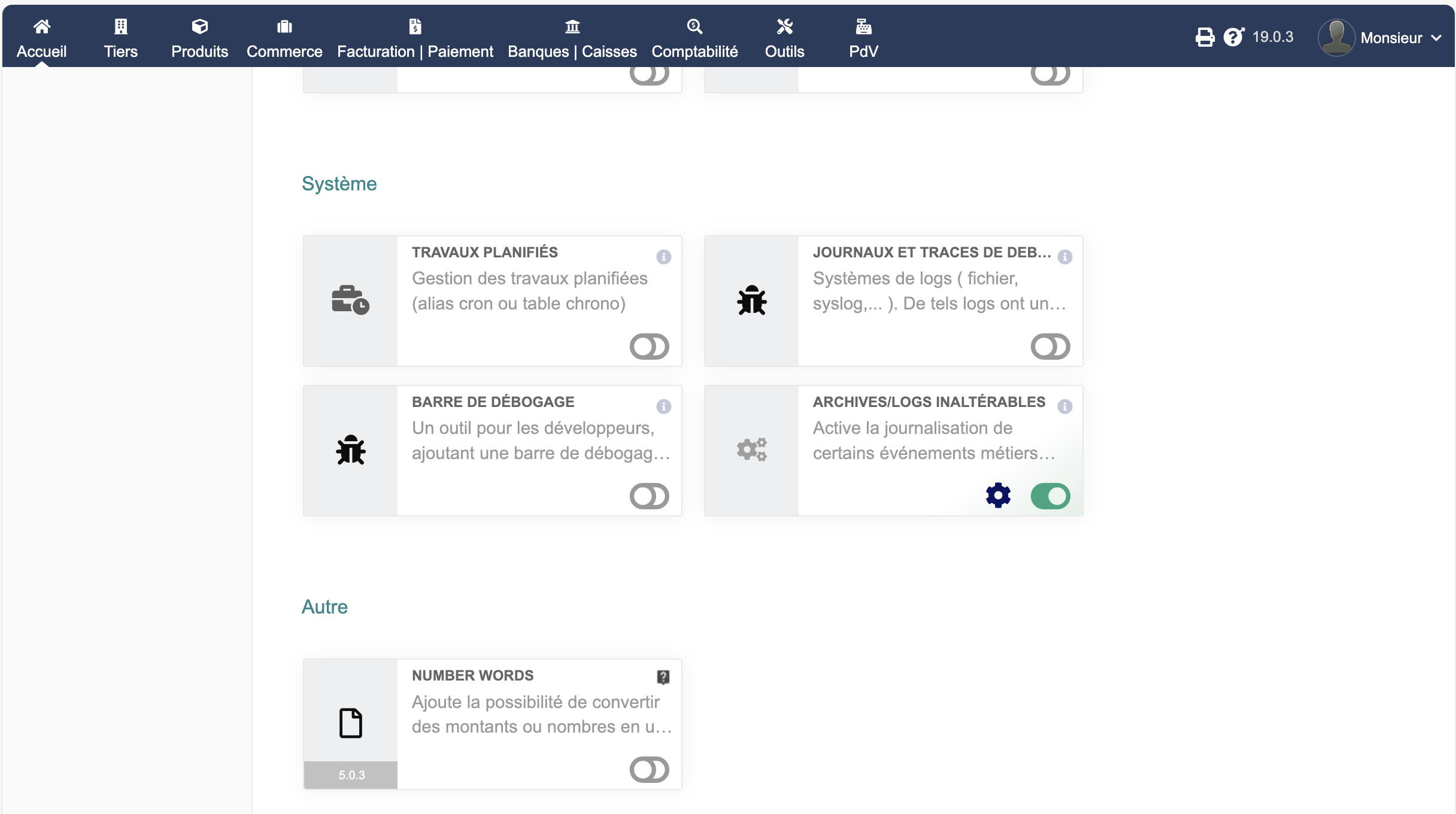1456x814 pixels.
Task: Click the Travaux planifiés module icon
Action: click(x=350, y=300)
